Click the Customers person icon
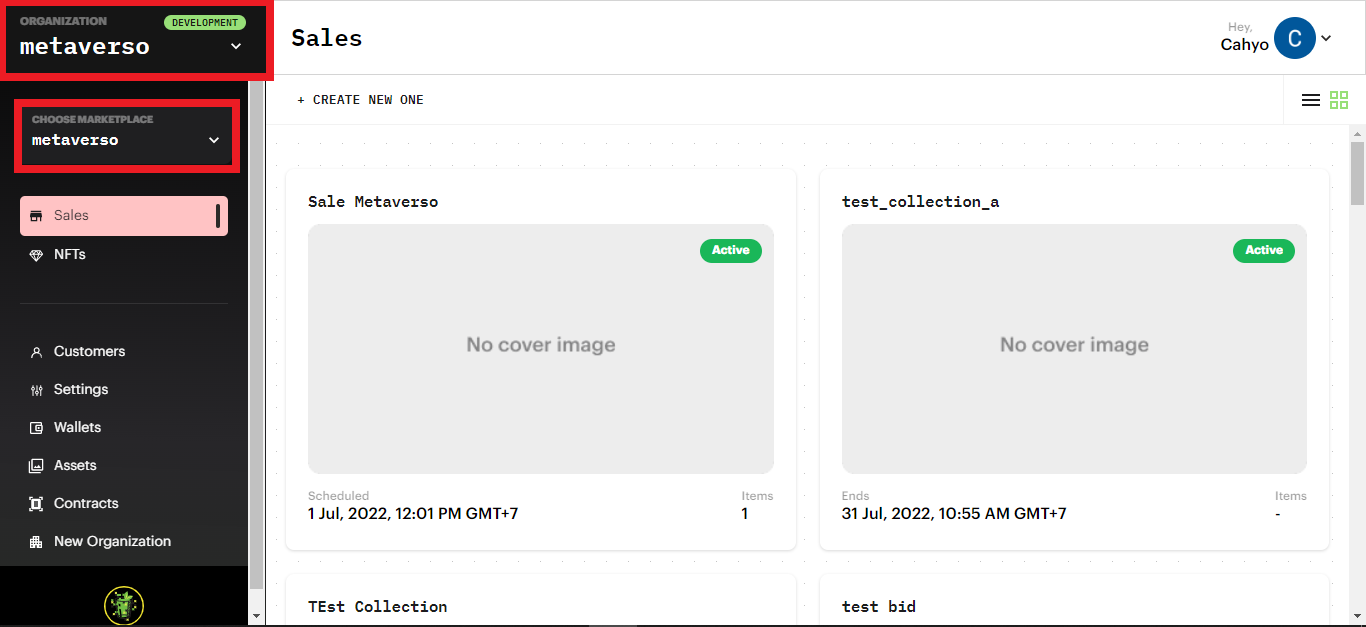 37,352
